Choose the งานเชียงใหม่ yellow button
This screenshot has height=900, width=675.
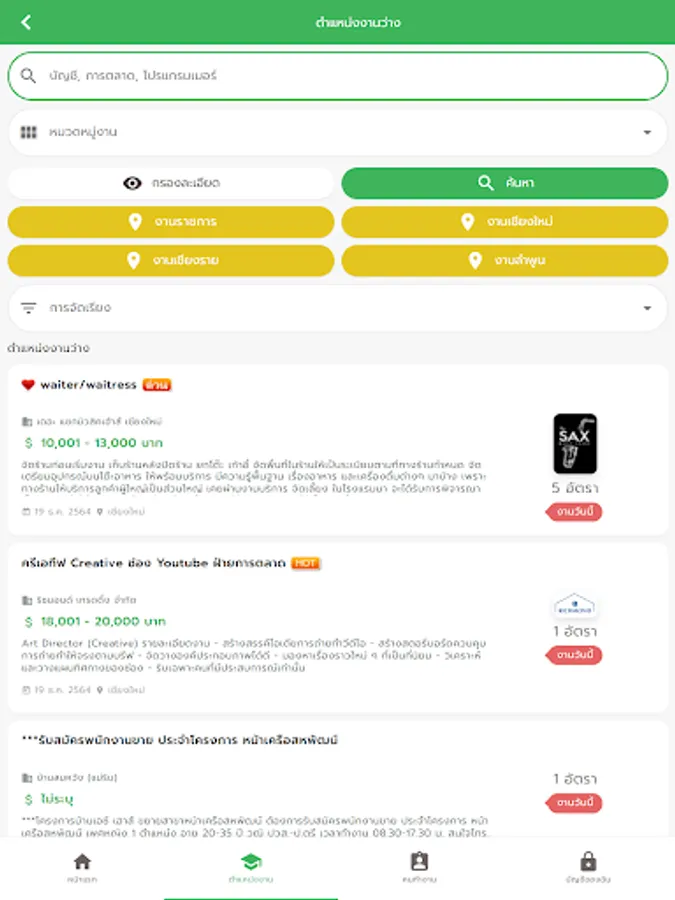[x=504, y=222]
